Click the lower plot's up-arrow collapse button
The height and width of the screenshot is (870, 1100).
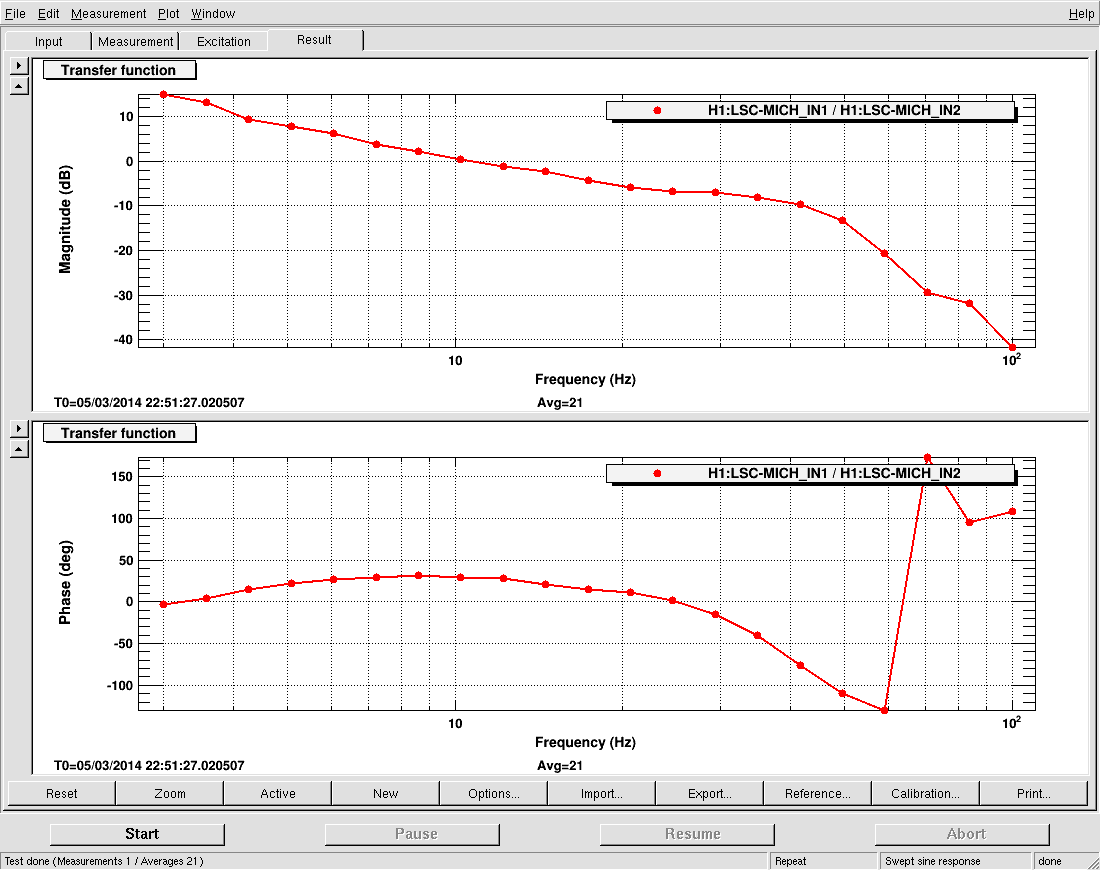19,449
